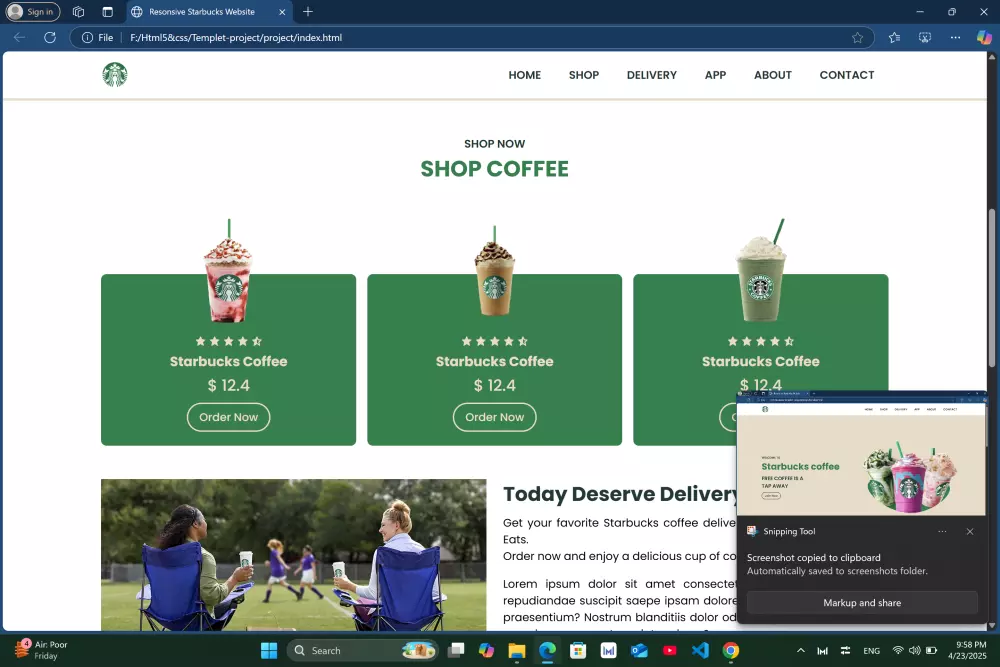Click the page vertical scrollbar thumb

[x=992, y=288]
